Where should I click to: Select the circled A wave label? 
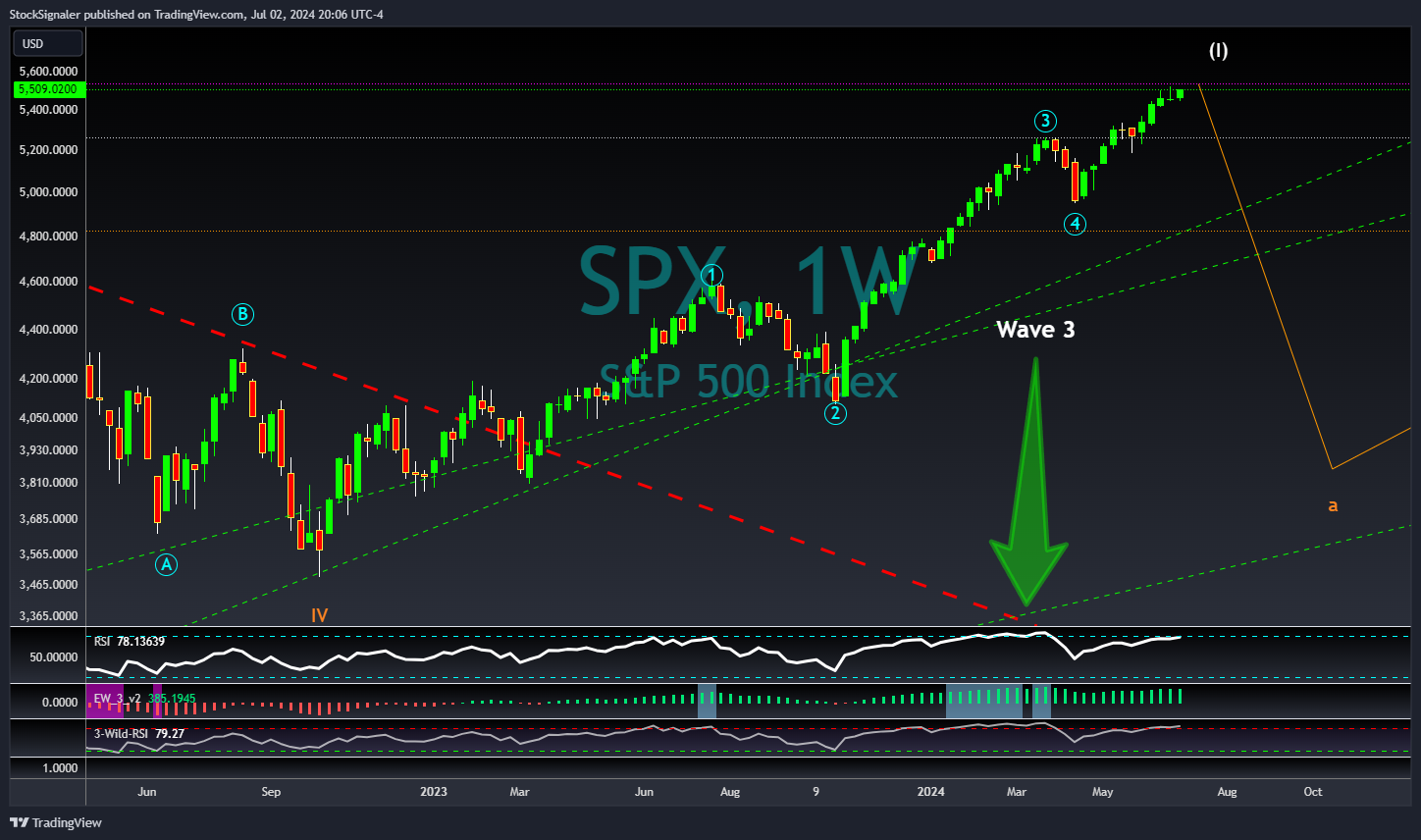[167, 564]
